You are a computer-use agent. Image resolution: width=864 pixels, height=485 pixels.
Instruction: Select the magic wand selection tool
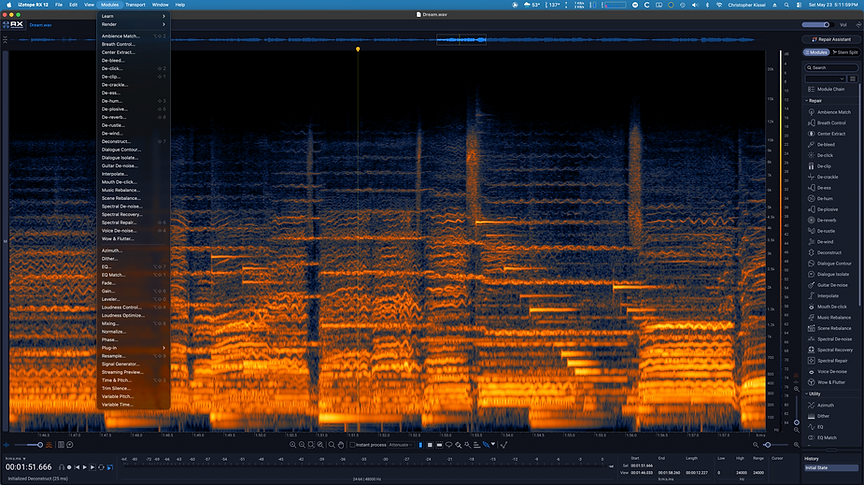pos(467,445)
